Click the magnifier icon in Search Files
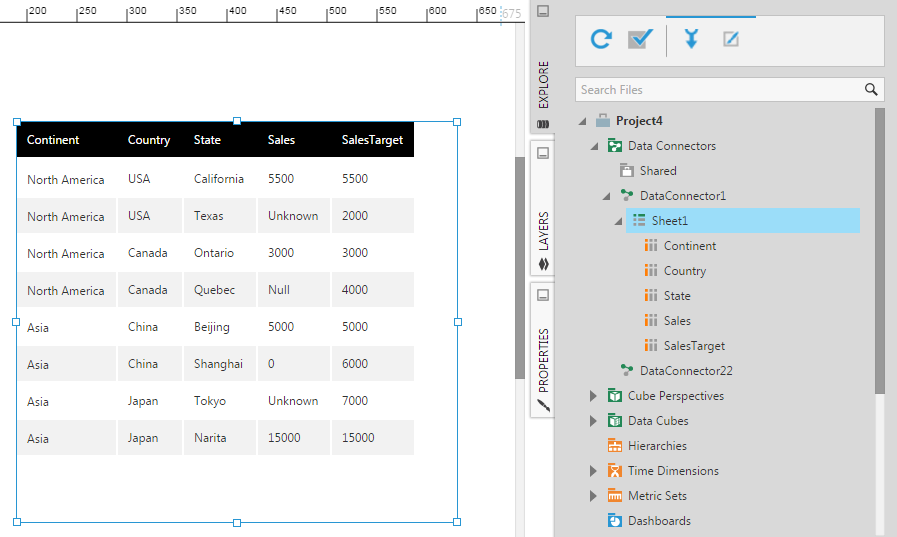Viewport: 897px width, 537px height. [871, 90]
